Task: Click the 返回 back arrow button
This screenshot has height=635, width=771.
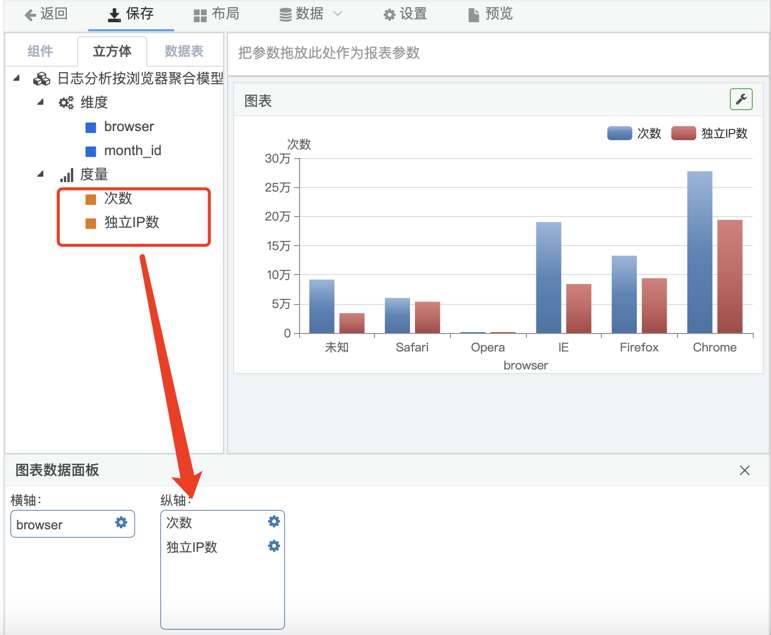Action: [46, 14]
